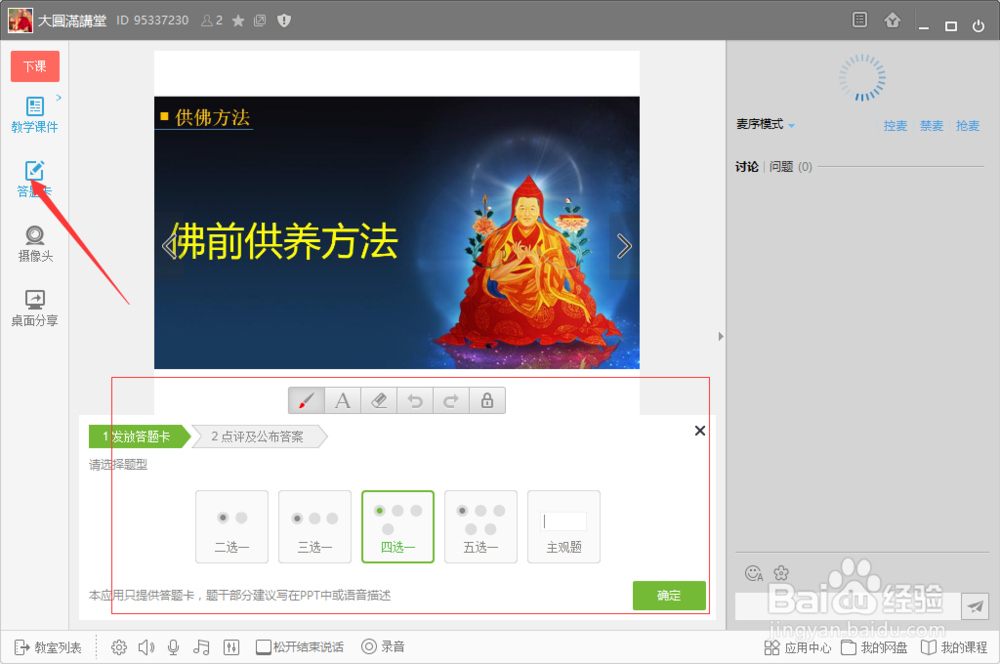The height and width of the screenshot is (664, 1000).
Task: Switch to the 问题 (0) questions tab
Action: tap(790, 166)
